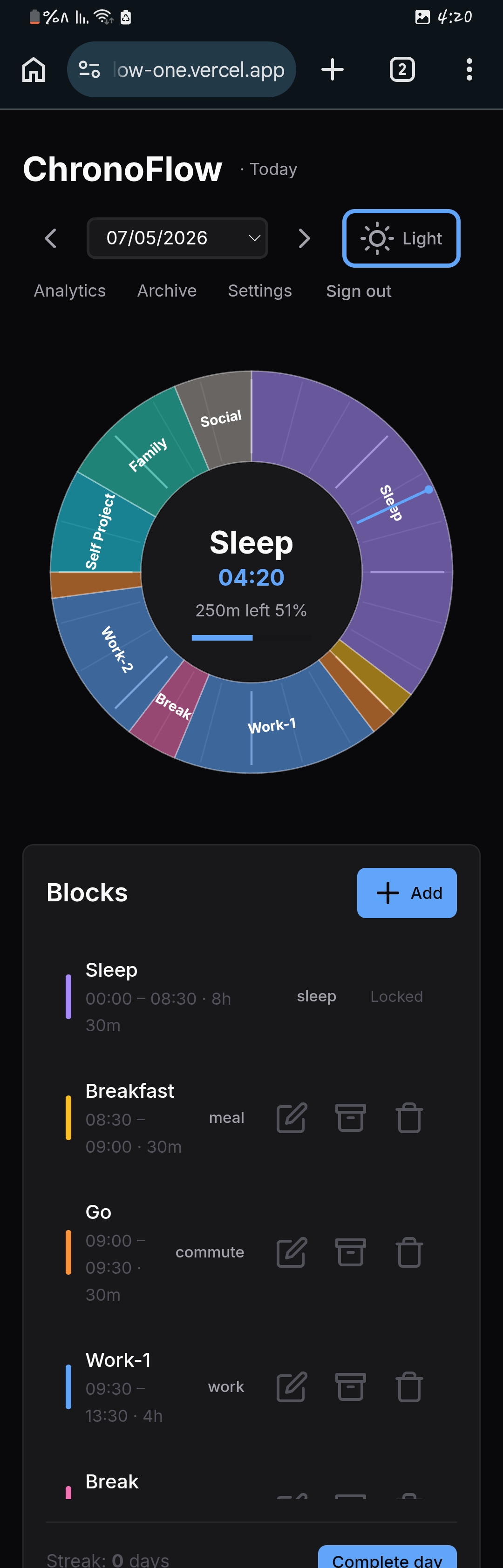The height and width of the screenshot is (1568, 503).
Task: Go to the previous day
Action: 51,238
